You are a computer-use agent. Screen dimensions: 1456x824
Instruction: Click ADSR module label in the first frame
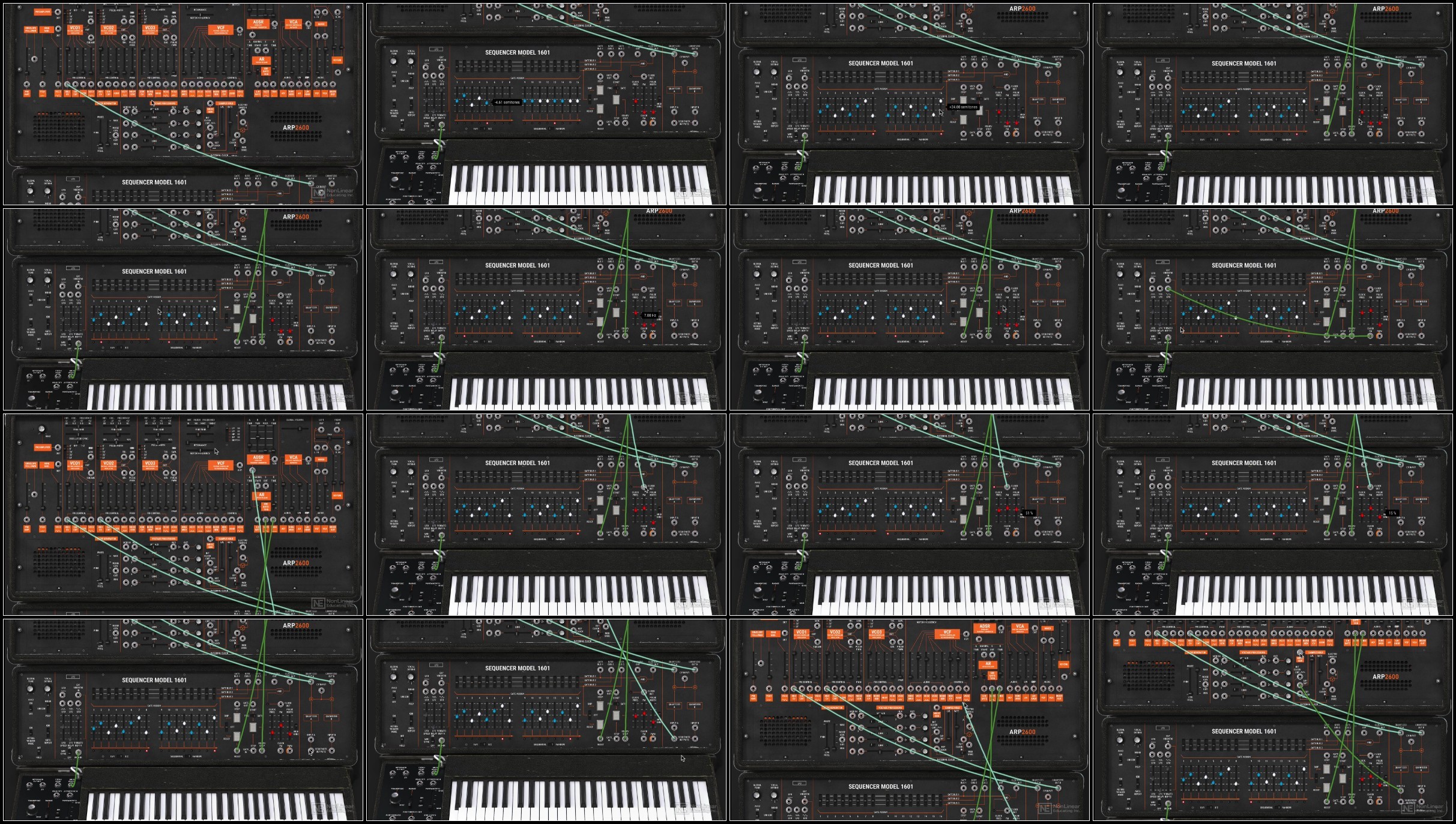[x=258, y=23]
